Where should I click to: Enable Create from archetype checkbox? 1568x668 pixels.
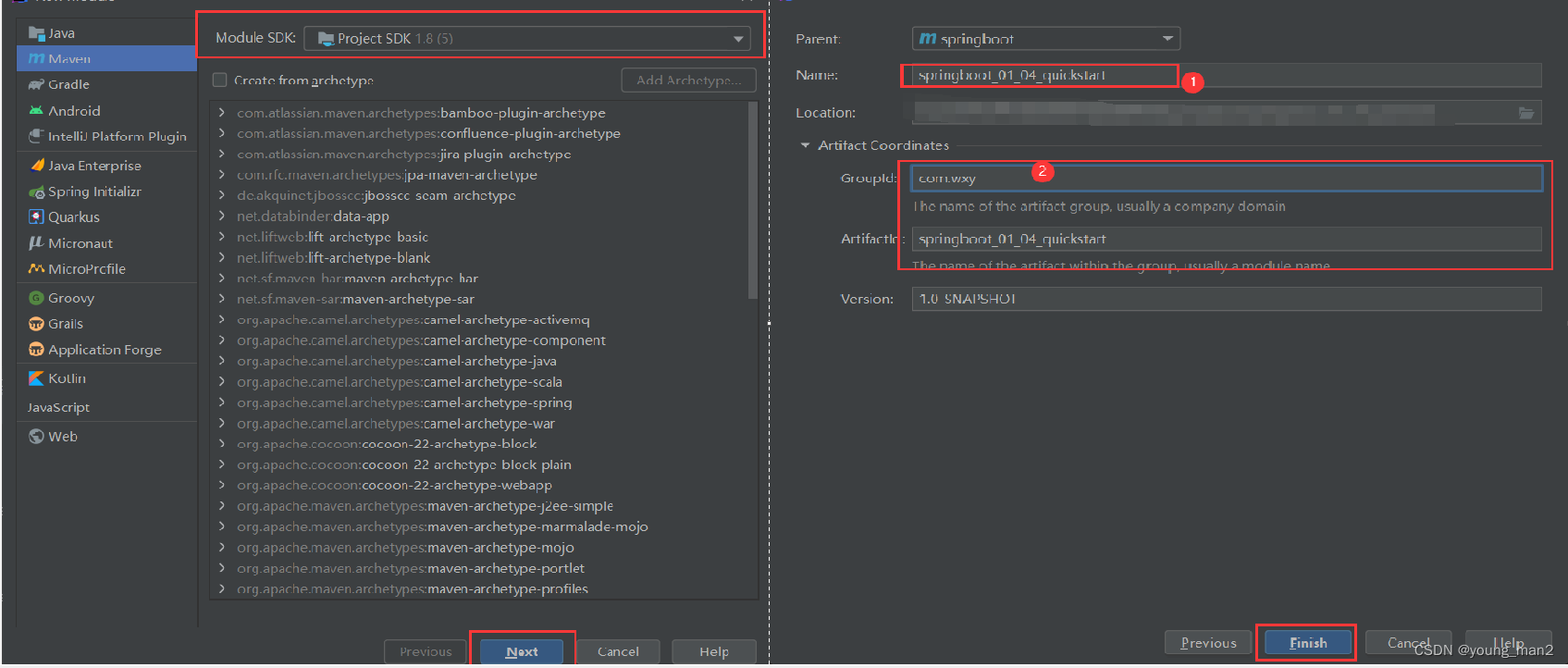point(219,80)
